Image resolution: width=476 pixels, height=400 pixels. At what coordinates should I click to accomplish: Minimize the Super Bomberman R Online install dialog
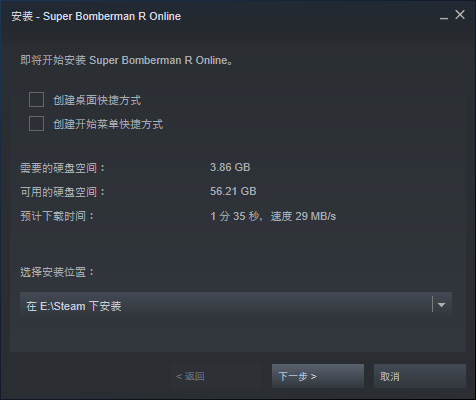click(x=444, y=16)
